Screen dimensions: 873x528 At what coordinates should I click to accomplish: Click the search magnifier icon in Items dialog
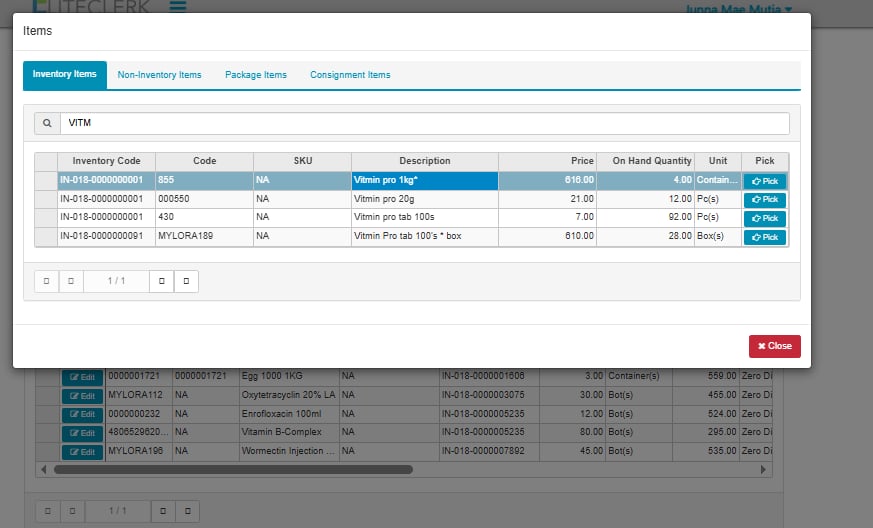coord(47,123)
